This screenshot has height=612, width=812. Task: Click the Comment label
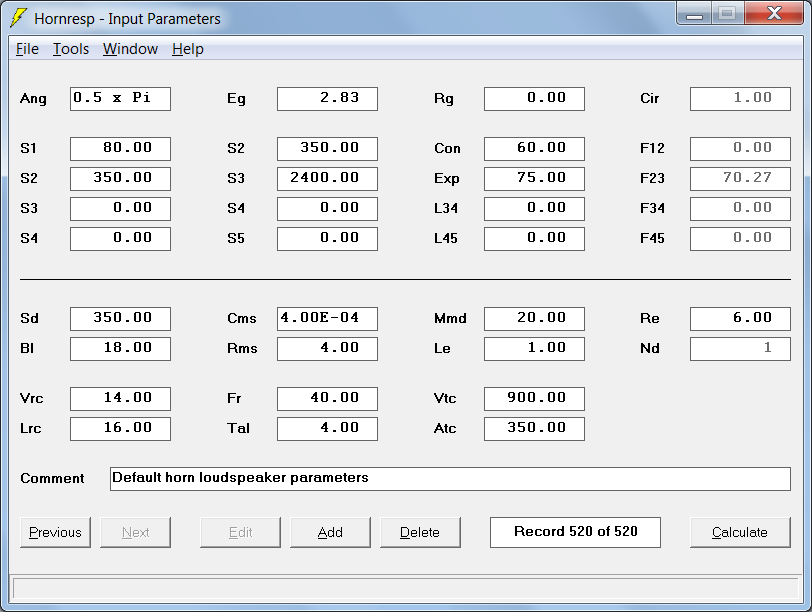click(x=52, y=478)
